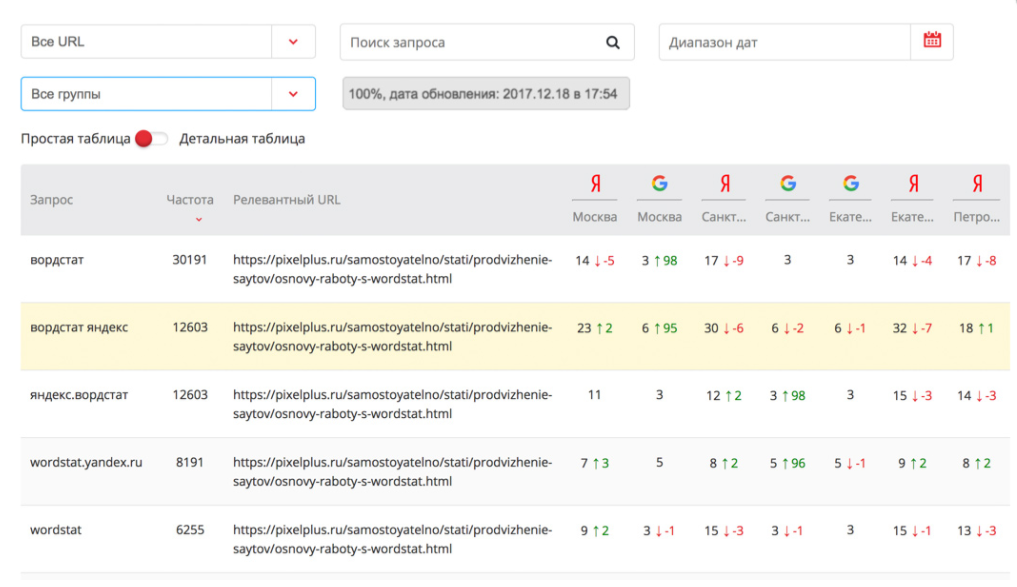Sort the table by the Запрос column header
The height and width of the screenshot is (587, 1017).
[x=52, y=200]
